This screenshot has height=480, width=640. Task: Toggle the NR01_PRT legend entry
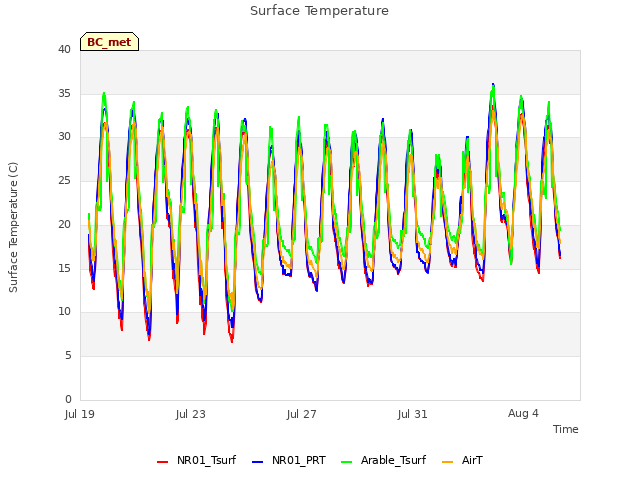(x=289, y=460)
